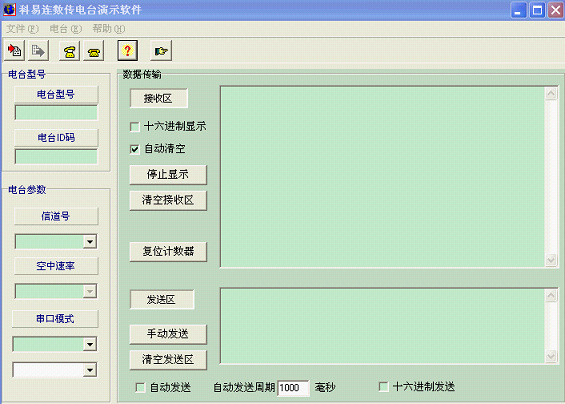Screen dimensions: 565x404
Task: Enable 十六进制显示 checkbox
Action: [x=135, y=127]
